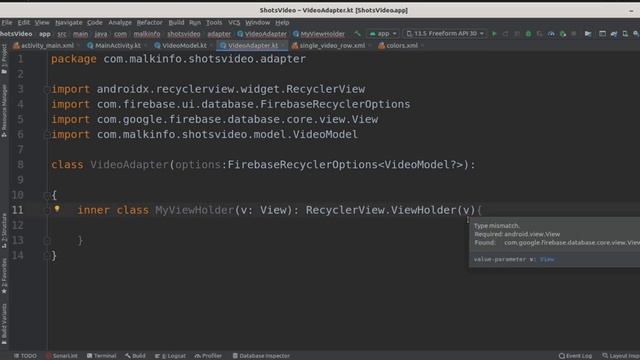Click the Profile app gauge icon
Screen dimensions: 640x360
[x=551, y=33]
